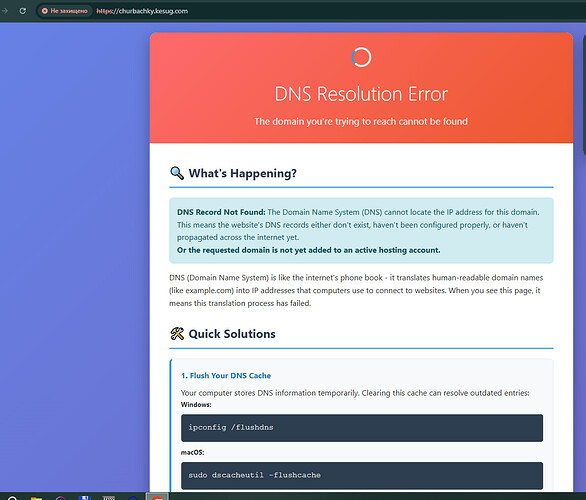Image resolution: width=586 pixels, height=500 pixels.
Task: Click the 'DNS Record Not Found' info box
Action: [x=361, y=231]
